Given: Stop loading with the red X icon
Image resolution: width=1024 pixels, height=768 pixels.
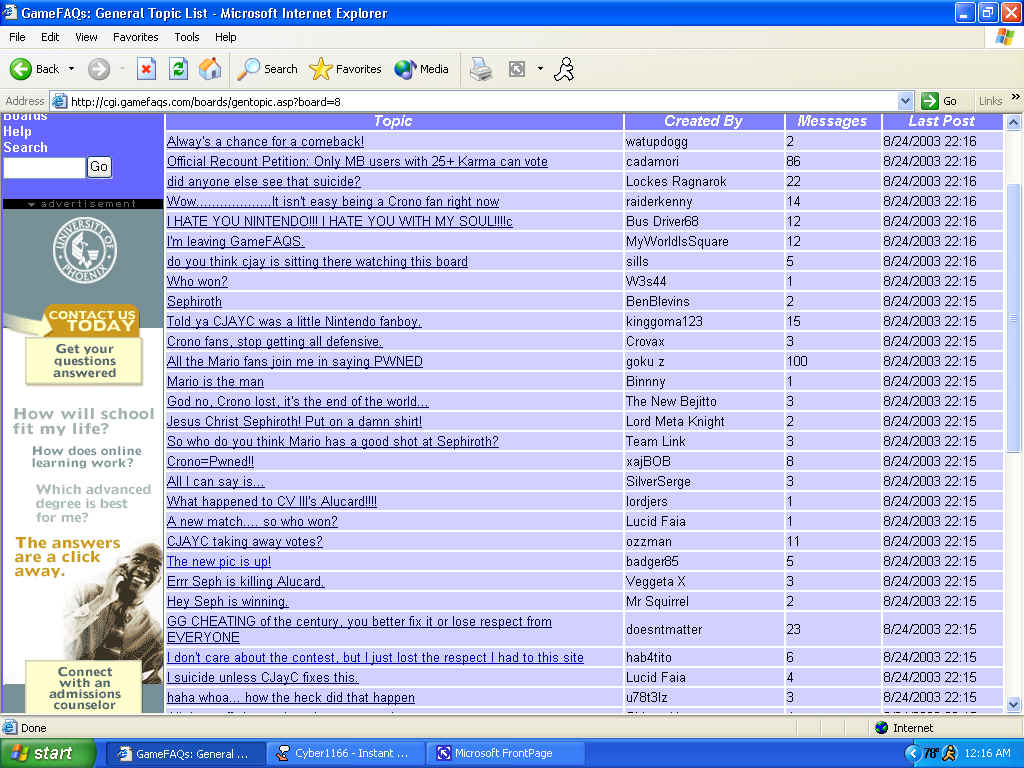Looking at the screenshot, I should click(x=146, y=69).
